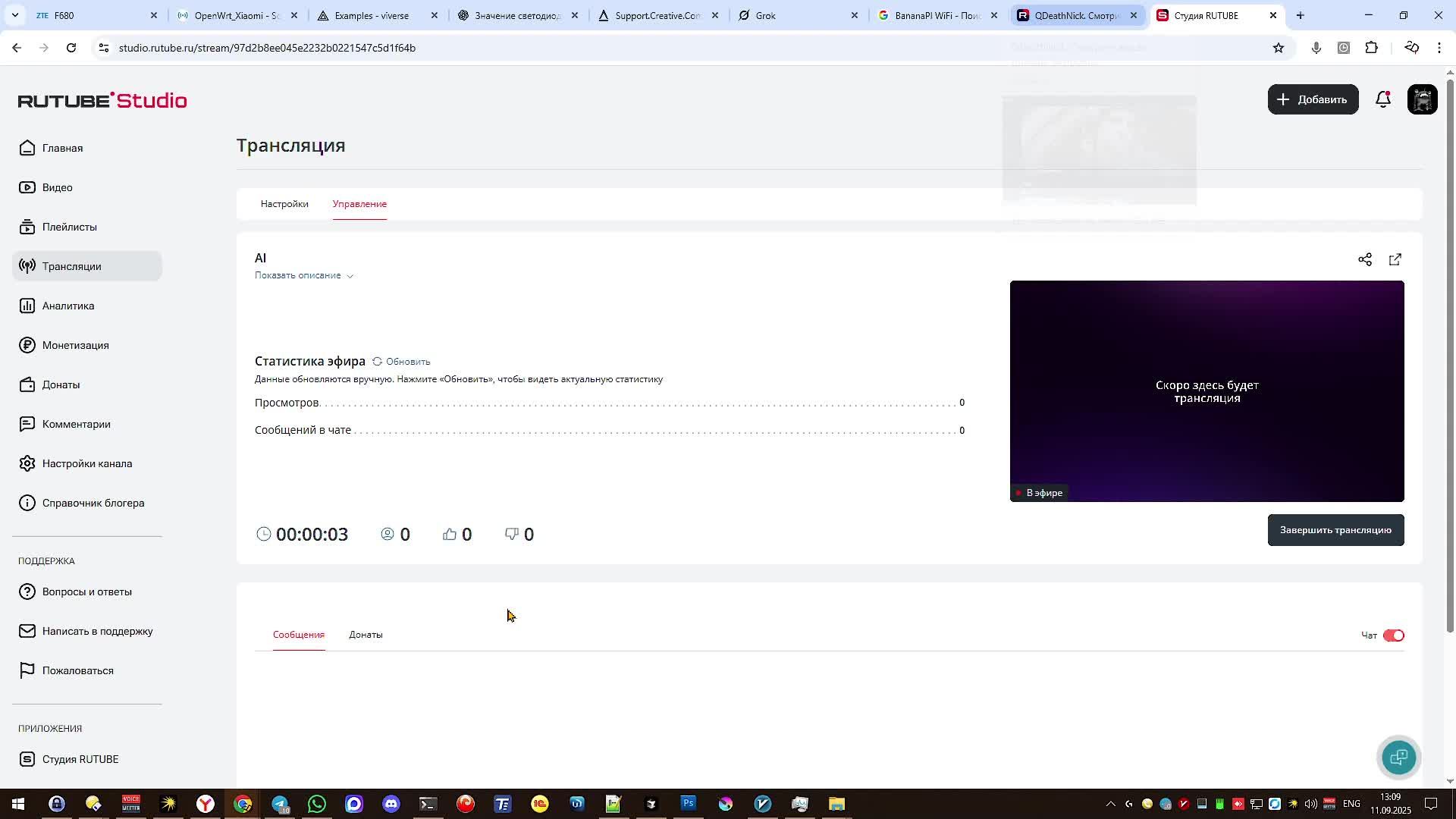Switch to the Настройки tab
1456x819 pixels.
(284, 204)
